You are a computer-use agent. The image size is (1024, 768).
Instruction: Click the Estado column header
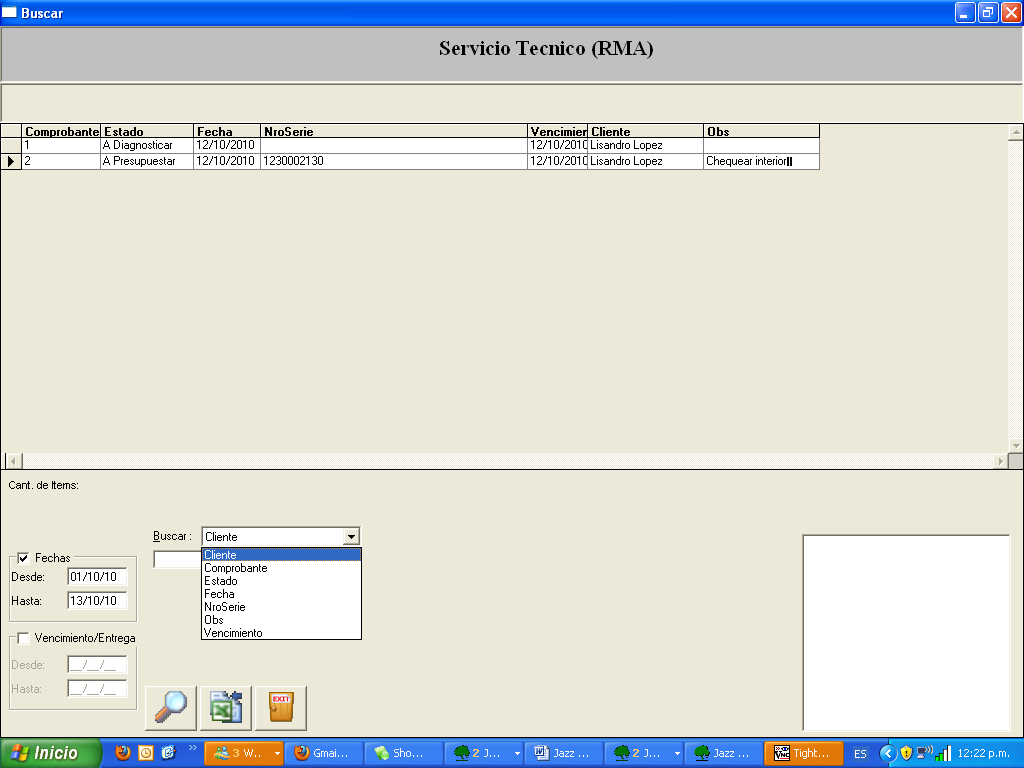coord(147,131)
